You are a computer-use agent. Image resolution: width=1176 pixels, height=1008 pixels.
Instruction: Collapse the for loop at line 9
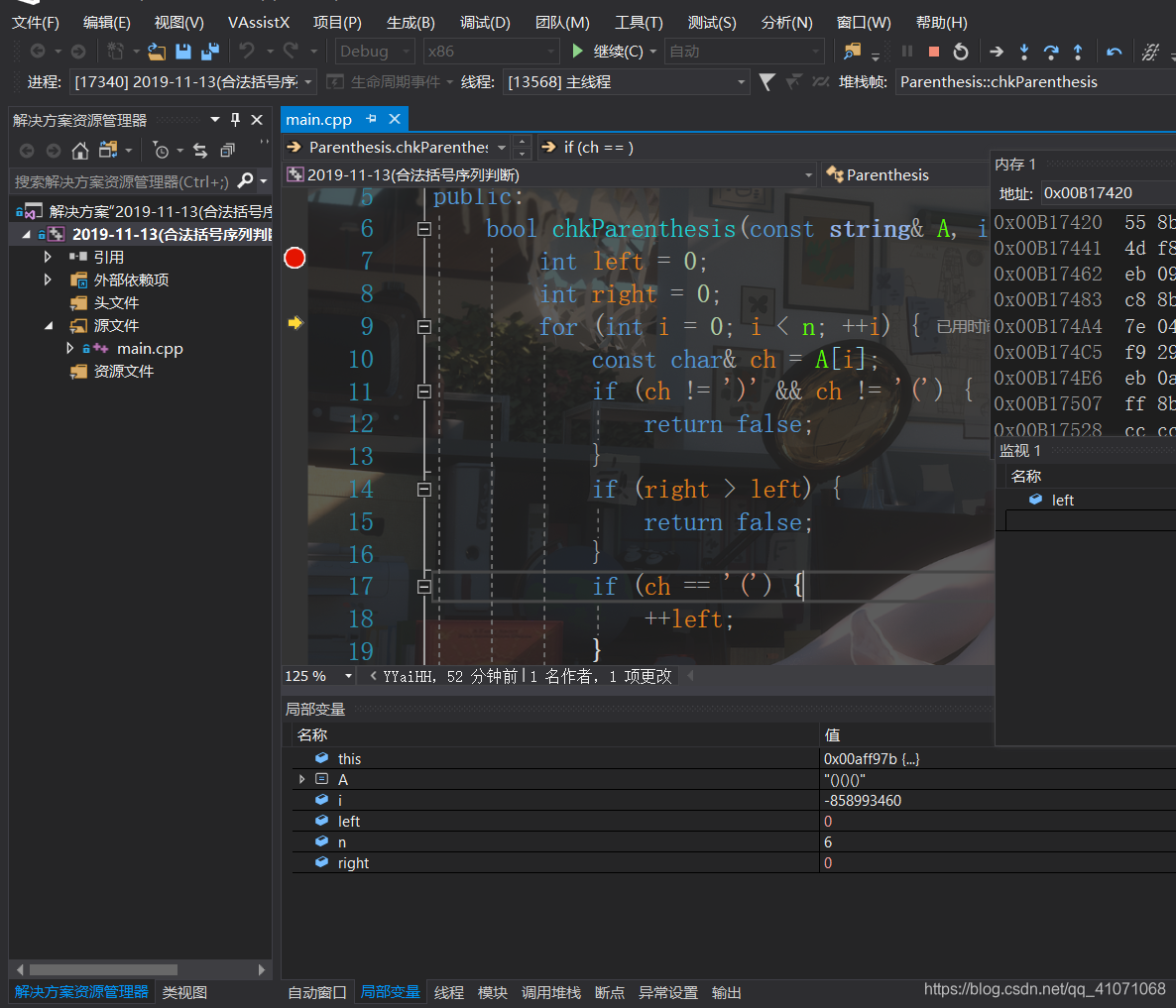423,326
